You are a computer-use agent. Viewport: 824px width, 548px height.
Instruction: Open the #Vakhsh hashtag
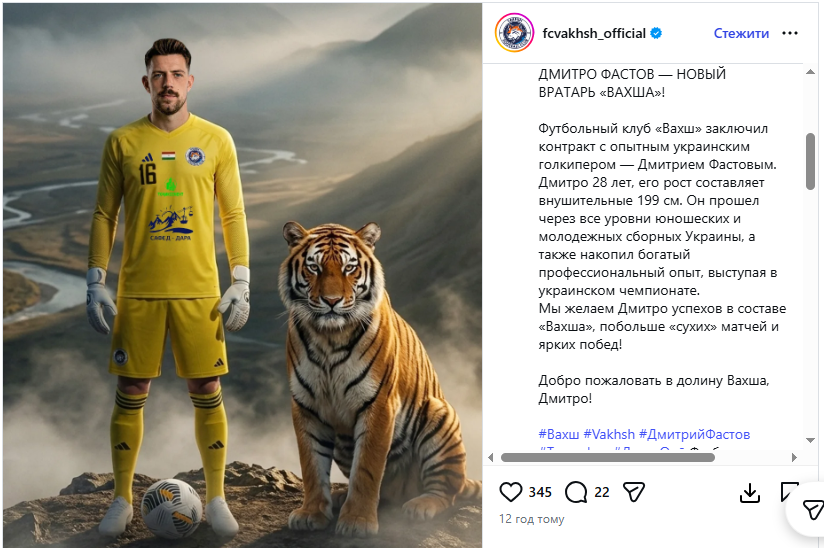(x=609, y=435)
